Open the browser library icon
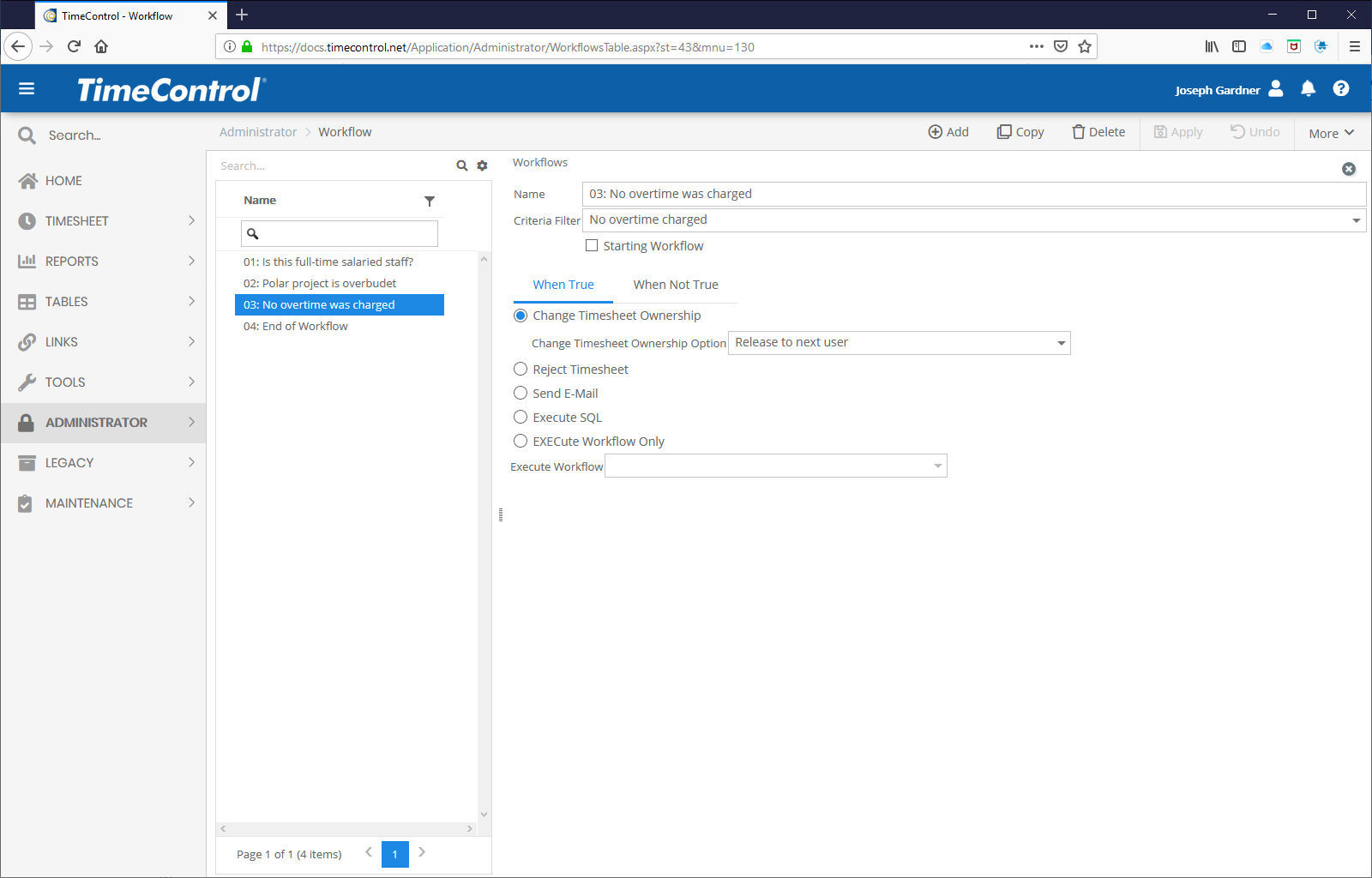 tap(1212, 46)
